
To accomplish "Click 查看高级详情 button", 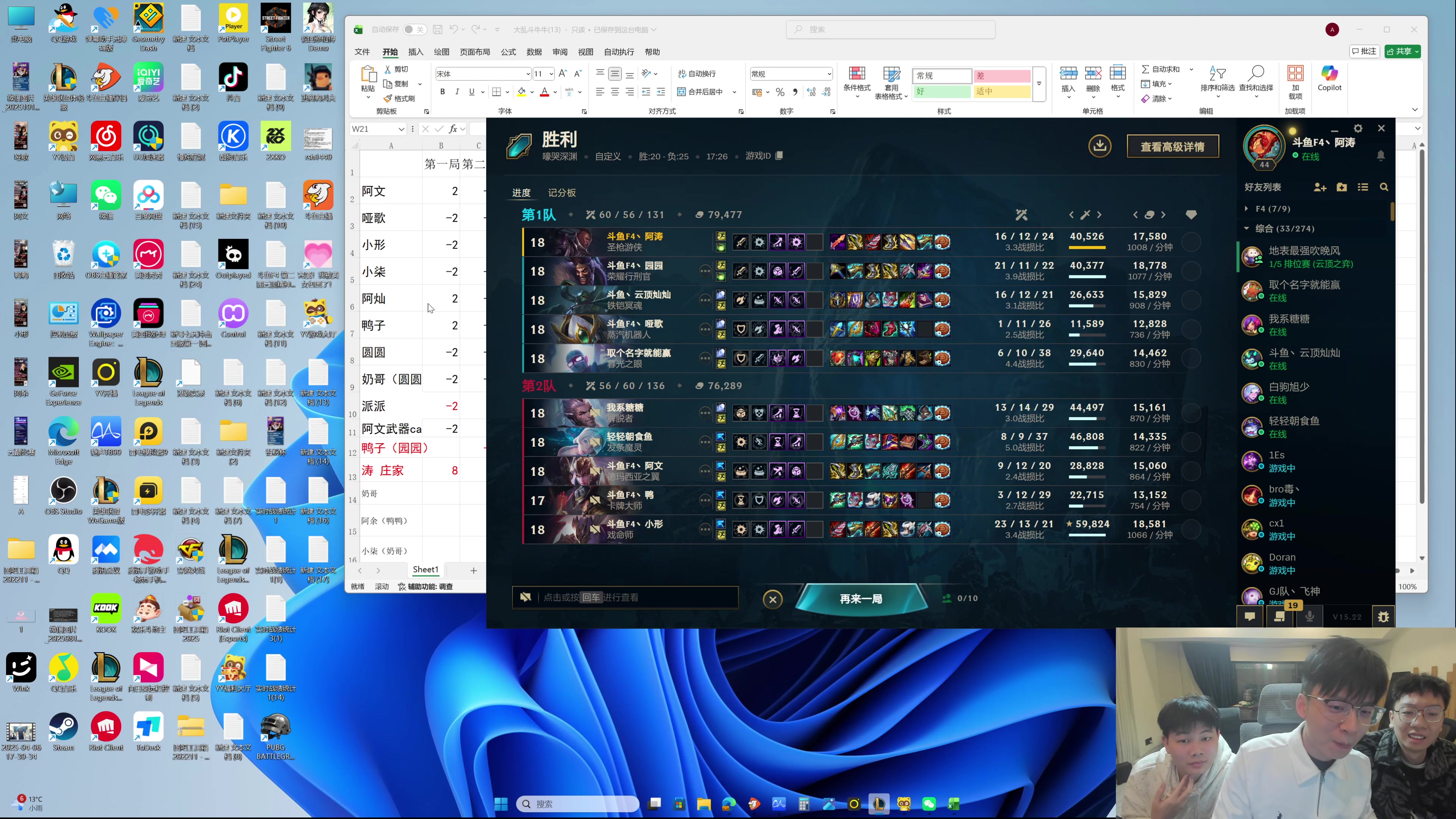I will click(x=1172, y=147).
